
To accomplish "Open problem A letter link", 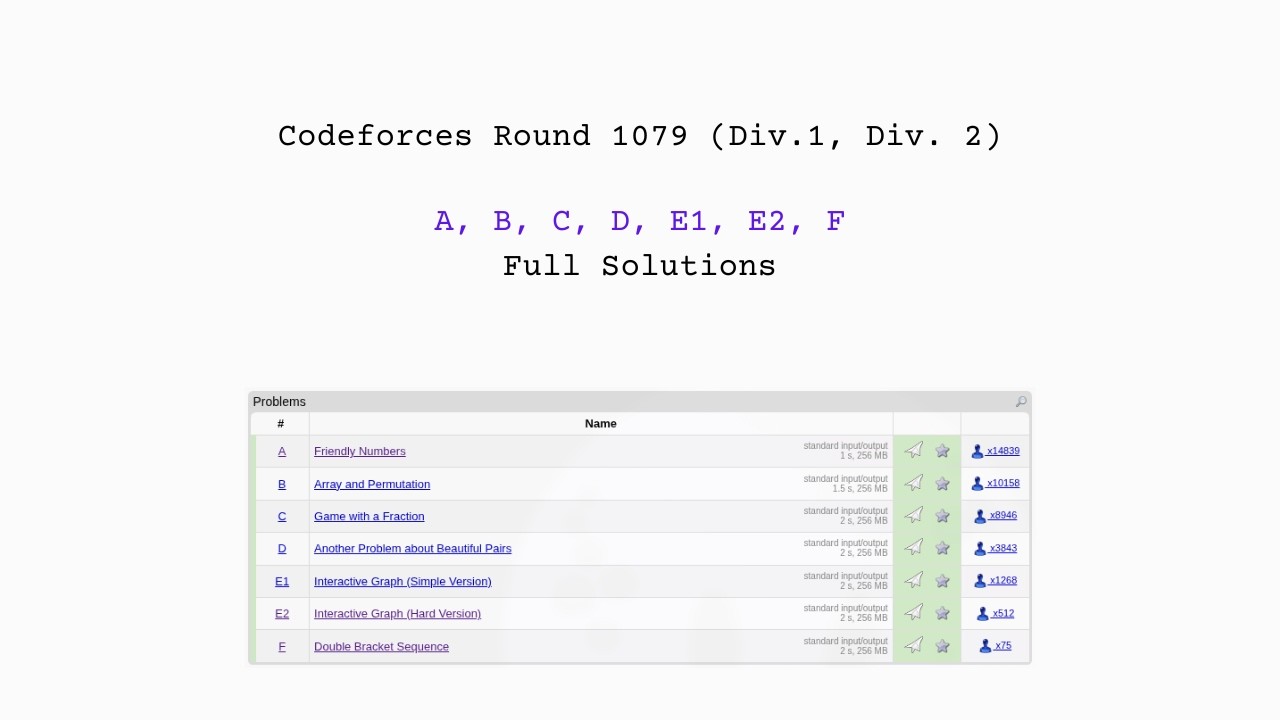I will coord(282,451).
